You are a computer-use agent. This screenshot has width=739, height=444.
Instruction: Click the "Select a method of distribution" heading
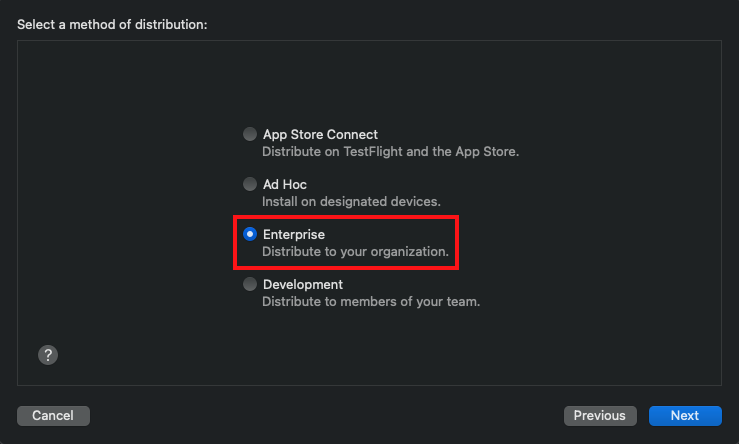(112, 23)
